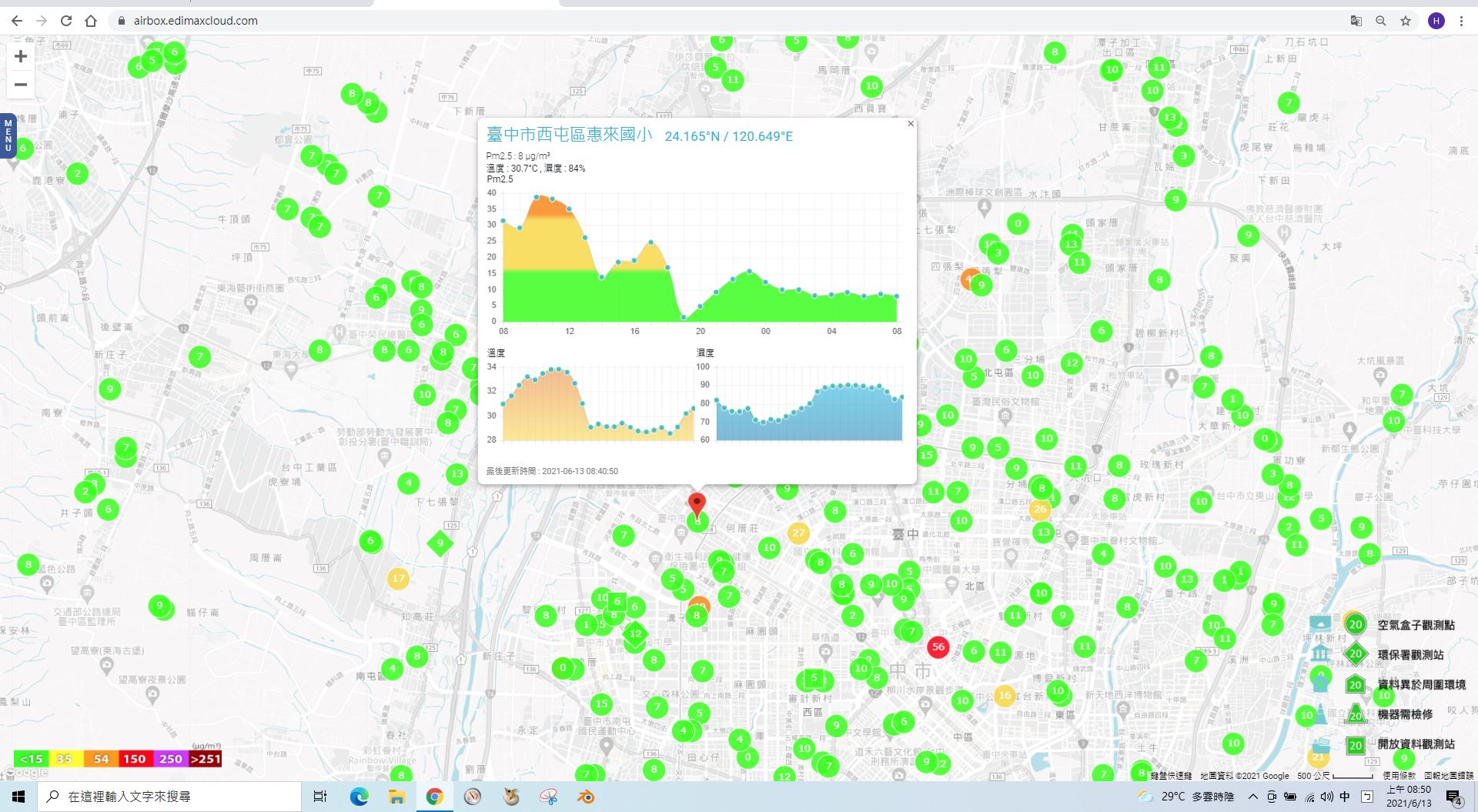Click the blue humidity chart
This screenshot has width=1478, height=812.
[x=809, y=403]
